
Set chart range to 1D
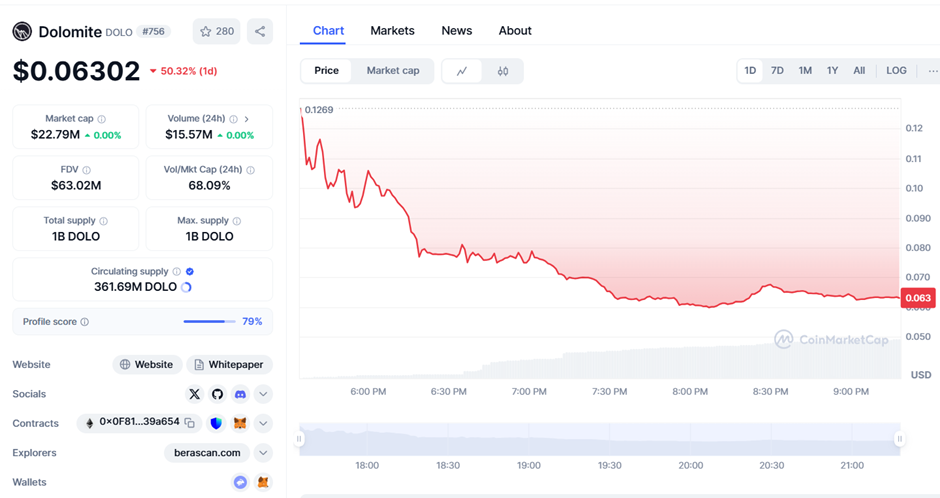tap(750, 71)
